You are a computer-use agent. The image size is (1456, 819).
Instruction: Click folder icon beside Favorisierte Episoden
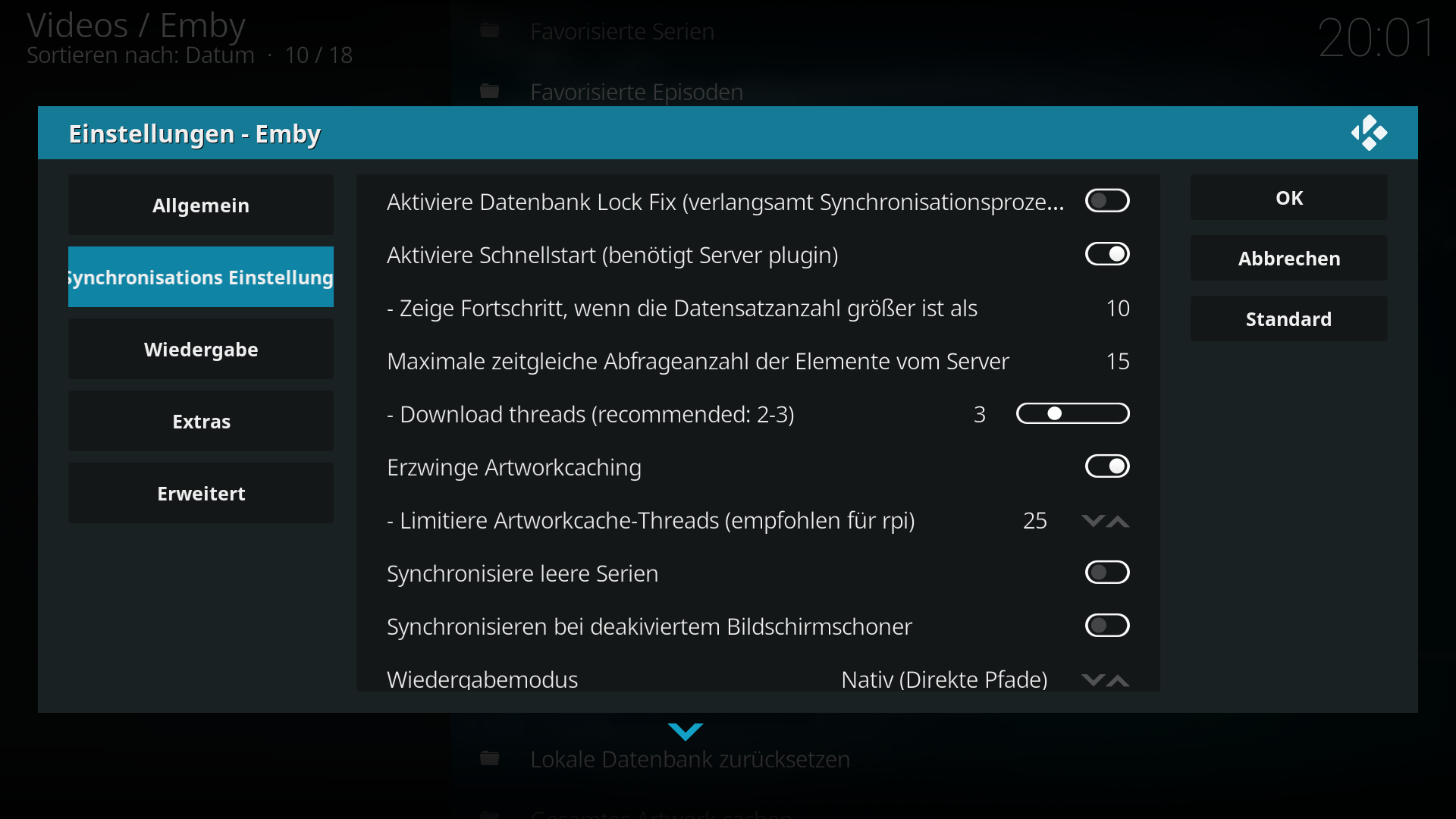click(x=490, y=92)
